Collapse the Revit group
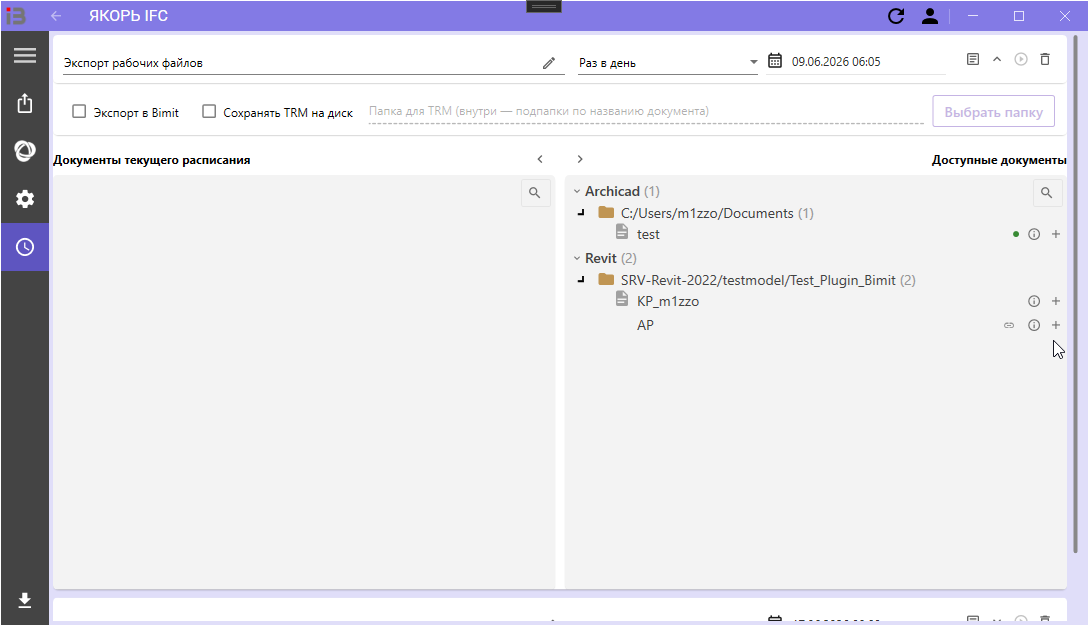Image resolution: width=1089 pixels, height=626 pixels. click(576, 258)
